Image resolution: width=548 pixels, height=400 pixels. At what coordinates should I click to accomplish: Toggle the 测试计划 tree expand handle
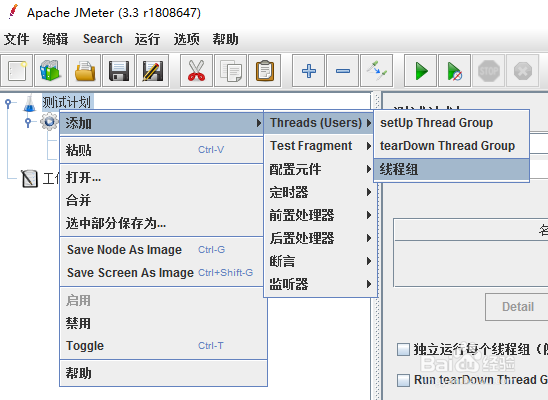tap(9, 103)
